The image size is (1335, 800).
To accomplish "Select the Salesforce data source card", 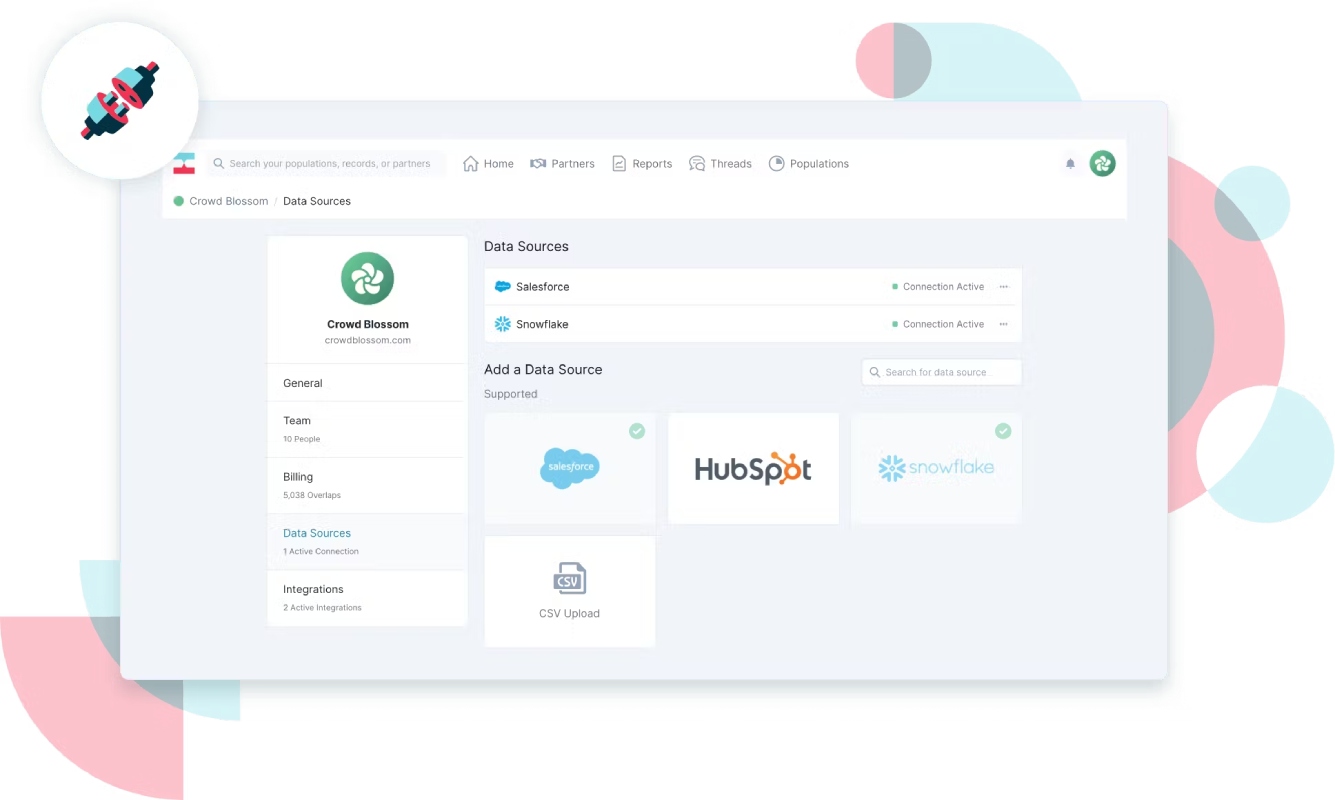I will 570,468.
